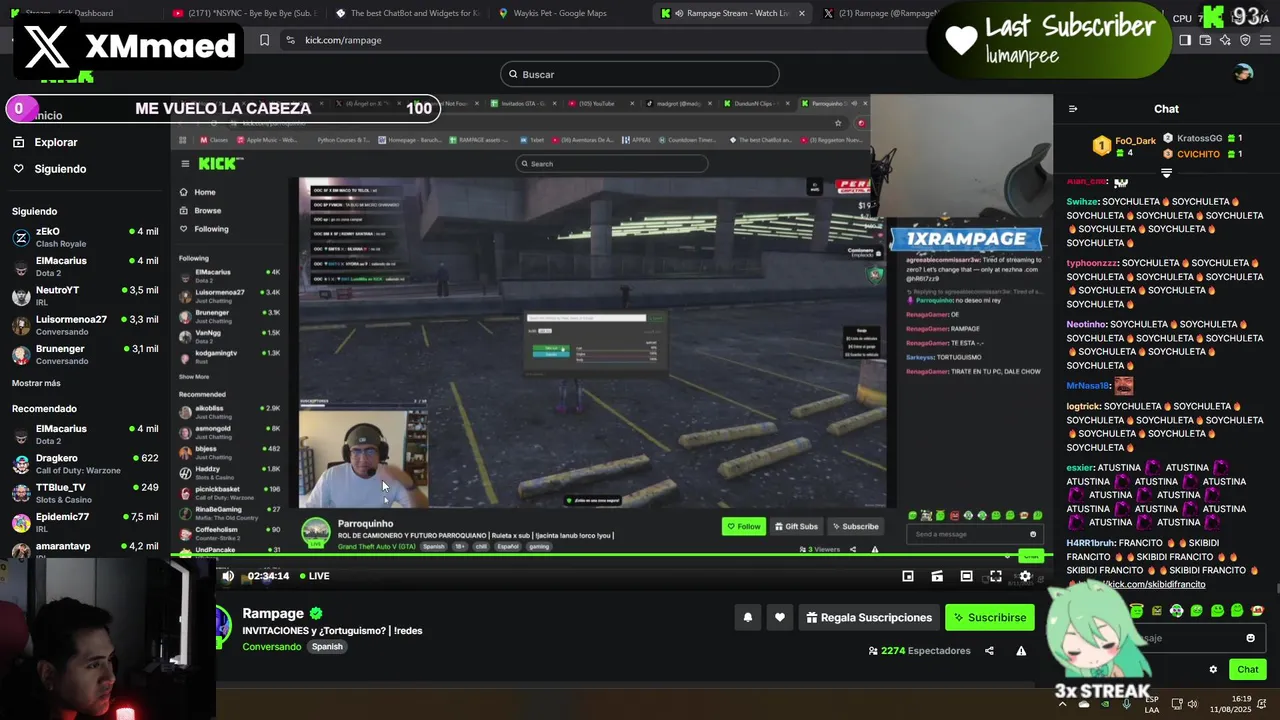Viewport: 1280px width, 720px height.
Task: Click username esxier in chat
Action: pyautogui.click(x=1080, y=467)
